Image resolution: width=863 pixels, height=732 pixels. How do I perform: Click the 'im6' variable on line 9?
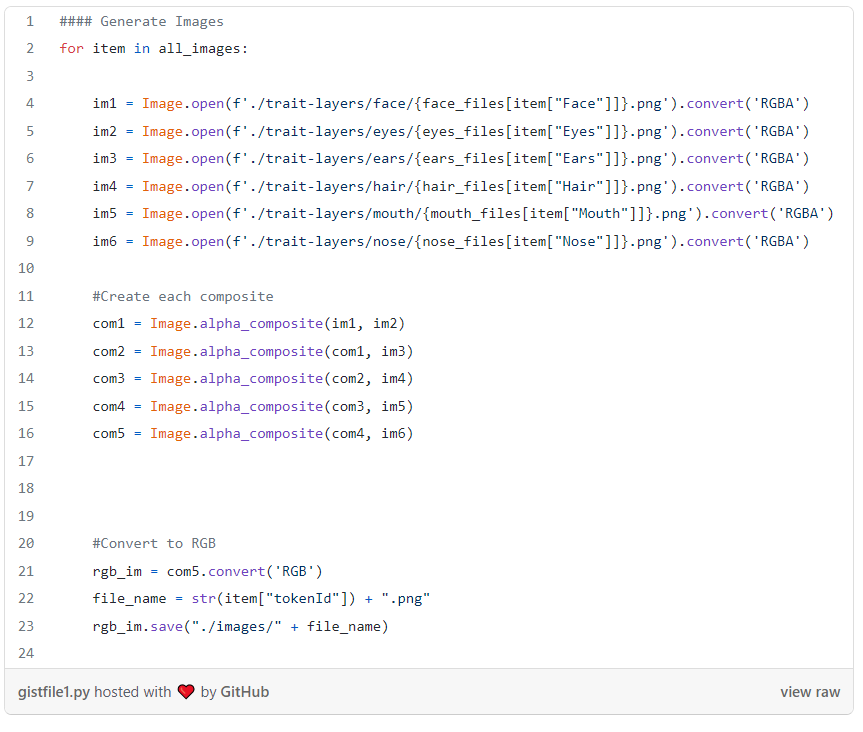pyautogui.click(x=105, y=241)
